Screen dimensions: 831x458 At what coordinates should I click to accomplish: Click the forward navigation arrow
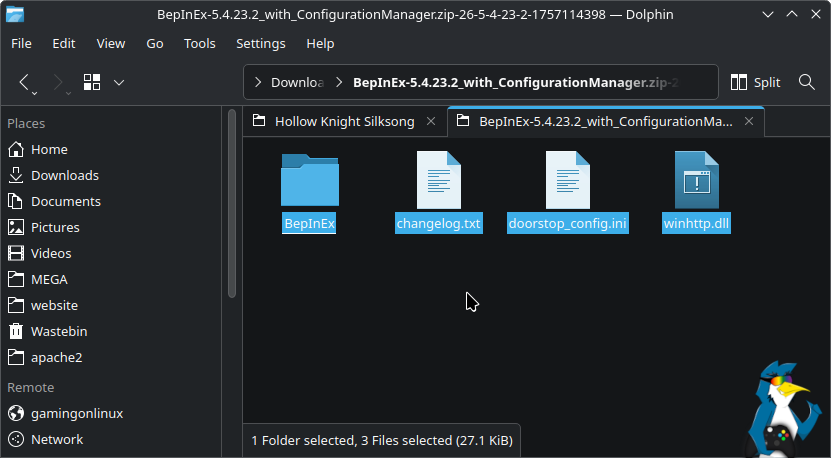(58, 82)
